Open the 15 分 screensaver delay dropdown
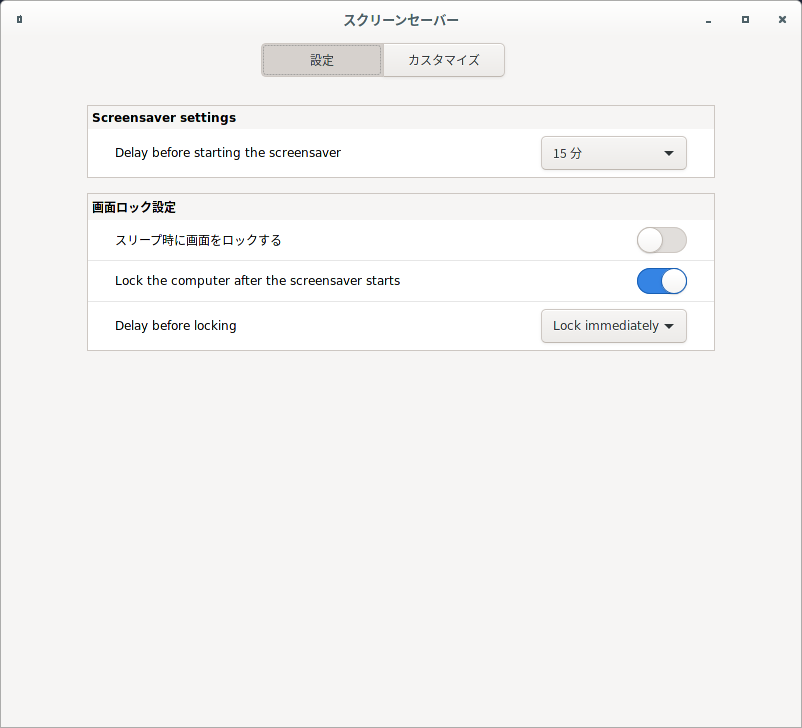The height and width of the screenshot is (728, 802). [x=614, y=153]
